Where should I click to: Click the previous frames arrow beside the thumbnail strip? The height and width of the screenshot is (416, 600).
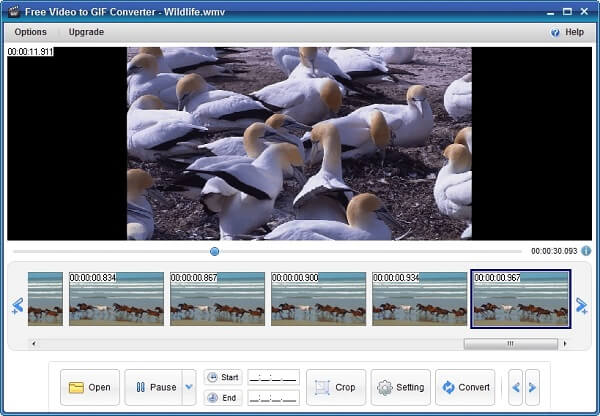point(17,305)
